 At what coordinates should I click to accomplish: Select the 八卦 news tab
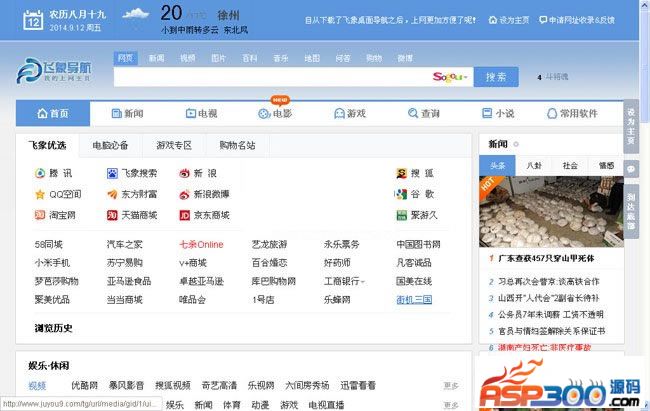click(534, 165)
